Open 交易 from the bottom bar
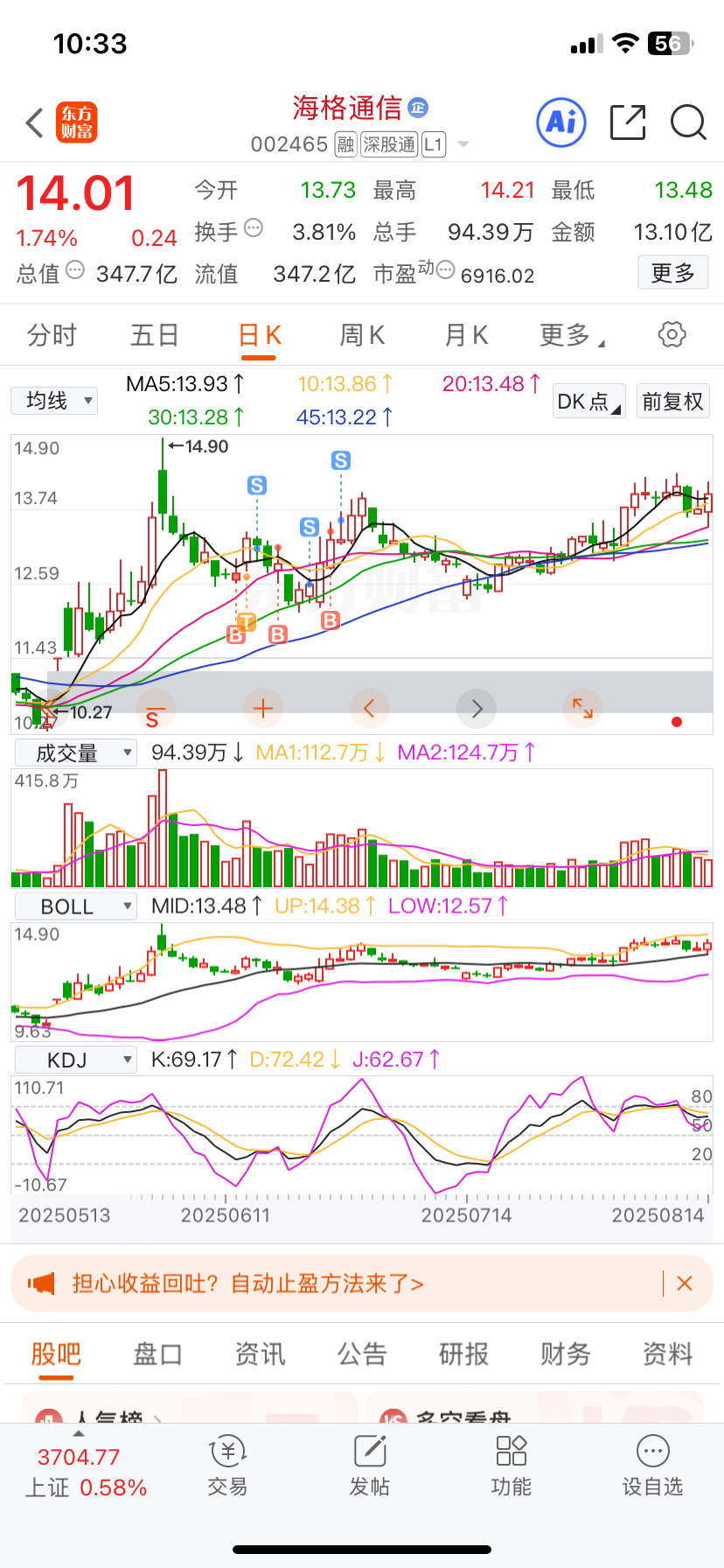The width and height of the screenshot is (724, 1568). tap(227, 1466)
